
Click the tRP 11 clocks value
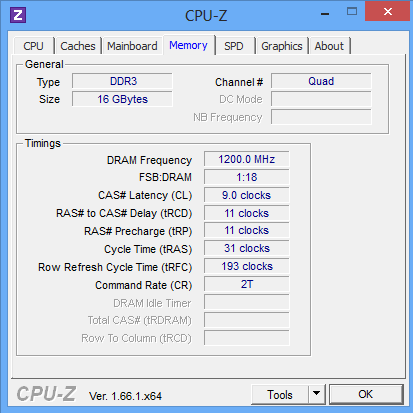[247, 230]
